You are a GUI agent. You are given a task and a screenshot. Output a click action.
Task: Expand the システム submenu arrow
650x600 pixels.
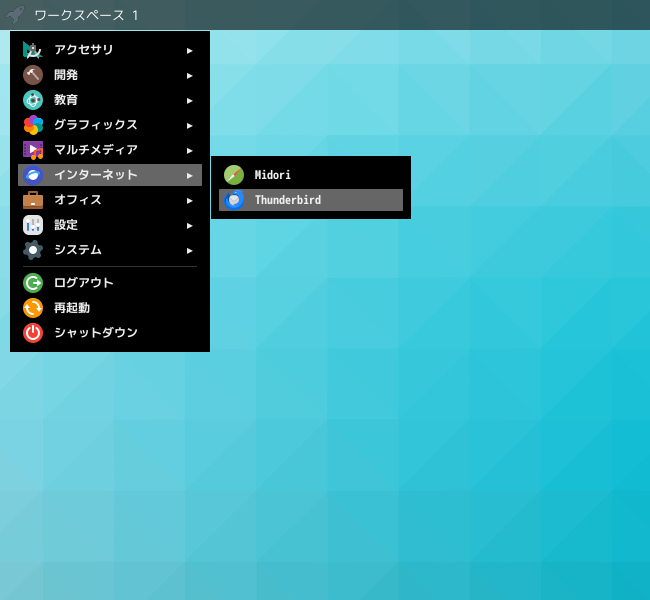pos(189,250)
